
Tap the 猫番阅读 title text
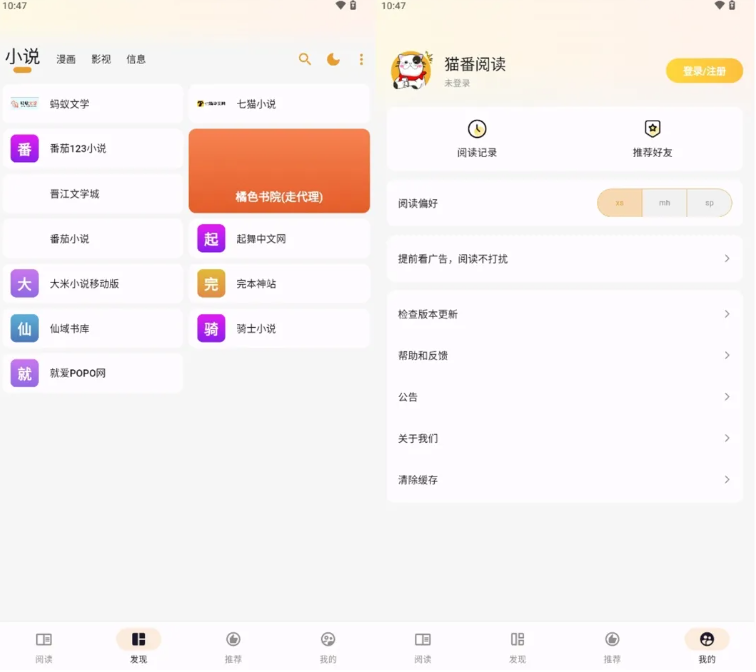[475, 64]
